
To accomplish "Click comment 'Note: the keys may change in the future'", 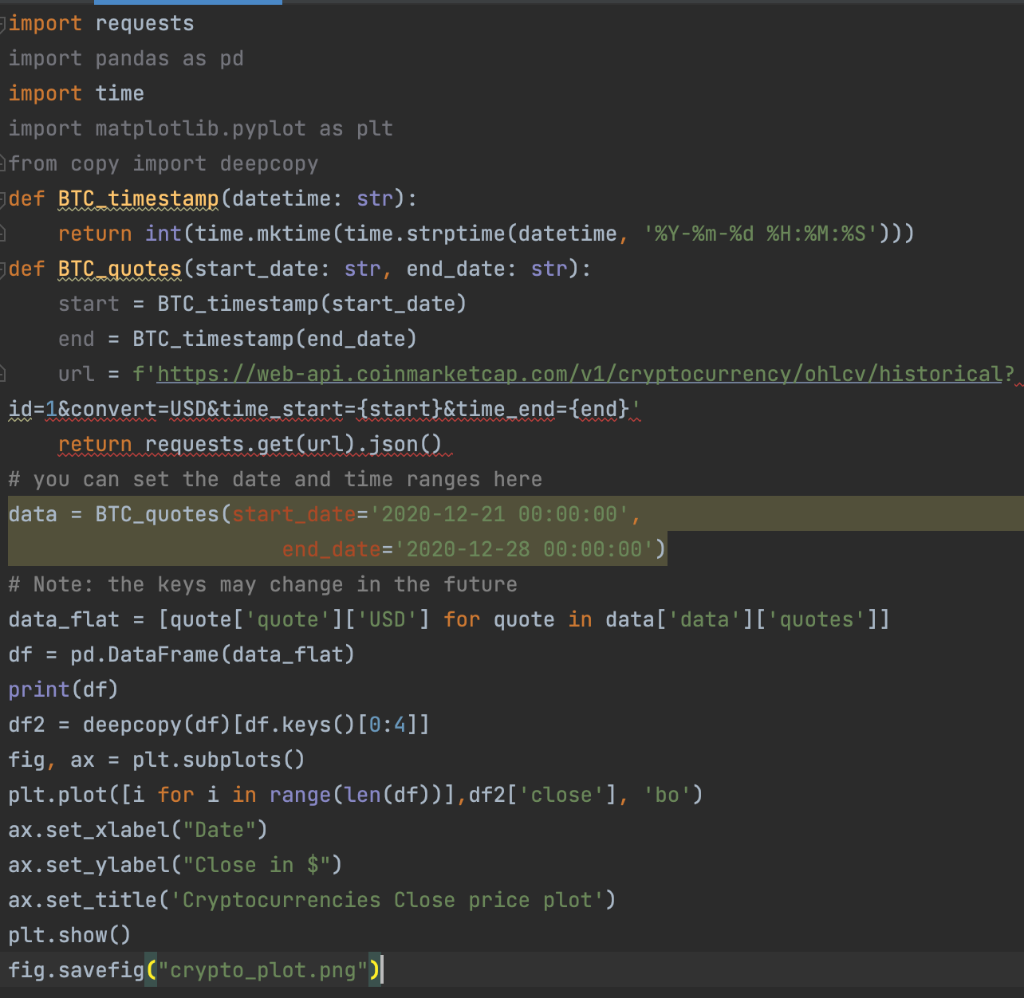I will 263,585.
